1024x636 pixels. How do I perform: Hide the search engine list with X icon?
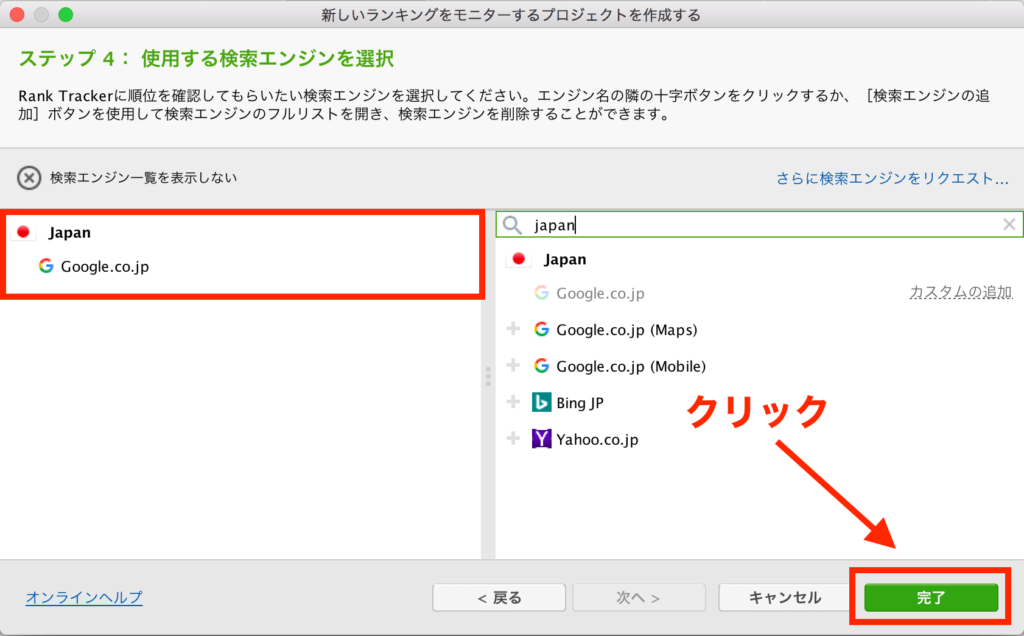click(x=29, y=178)
